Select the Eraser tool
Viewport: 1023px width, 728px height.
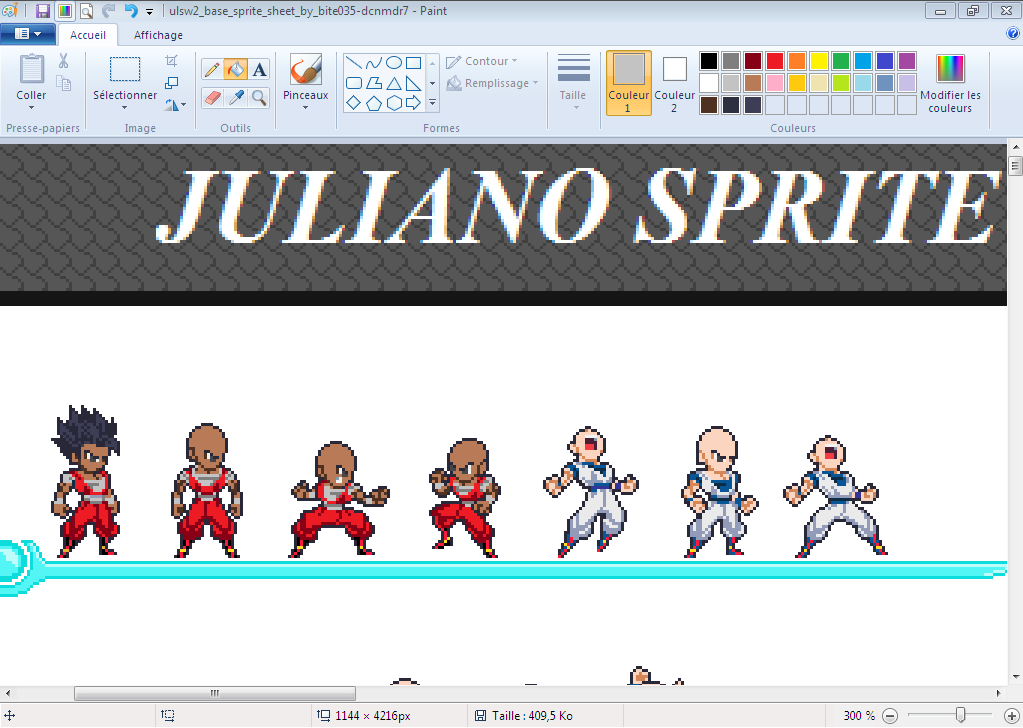(211, 97)
